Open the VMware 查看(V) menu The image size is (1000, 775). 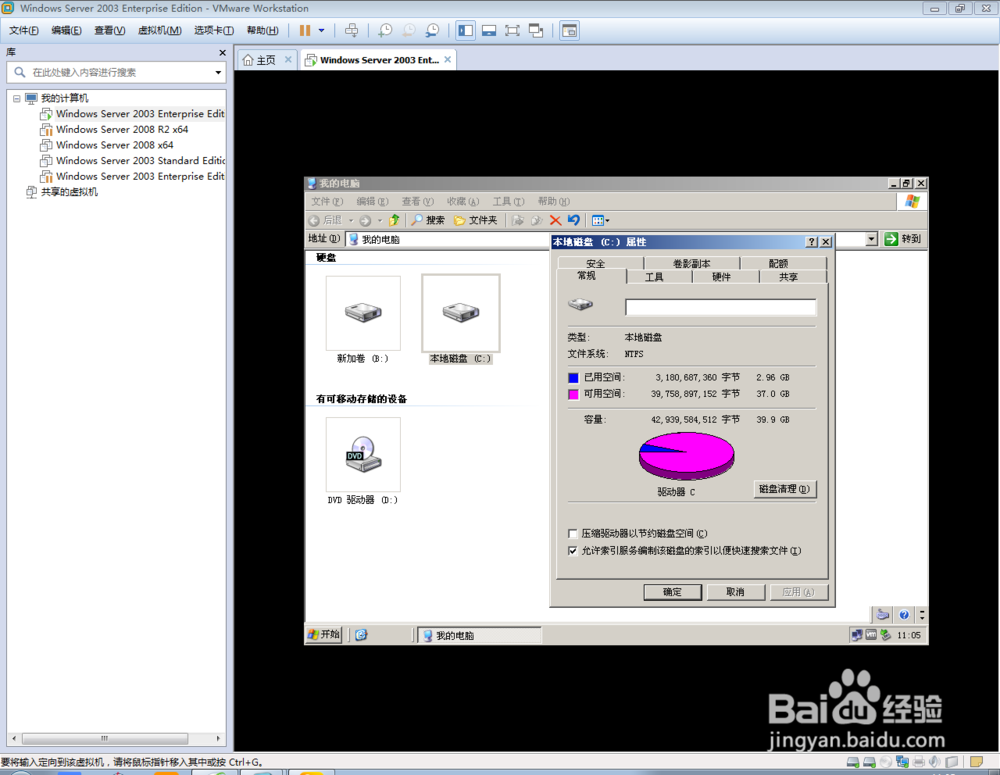110,31
